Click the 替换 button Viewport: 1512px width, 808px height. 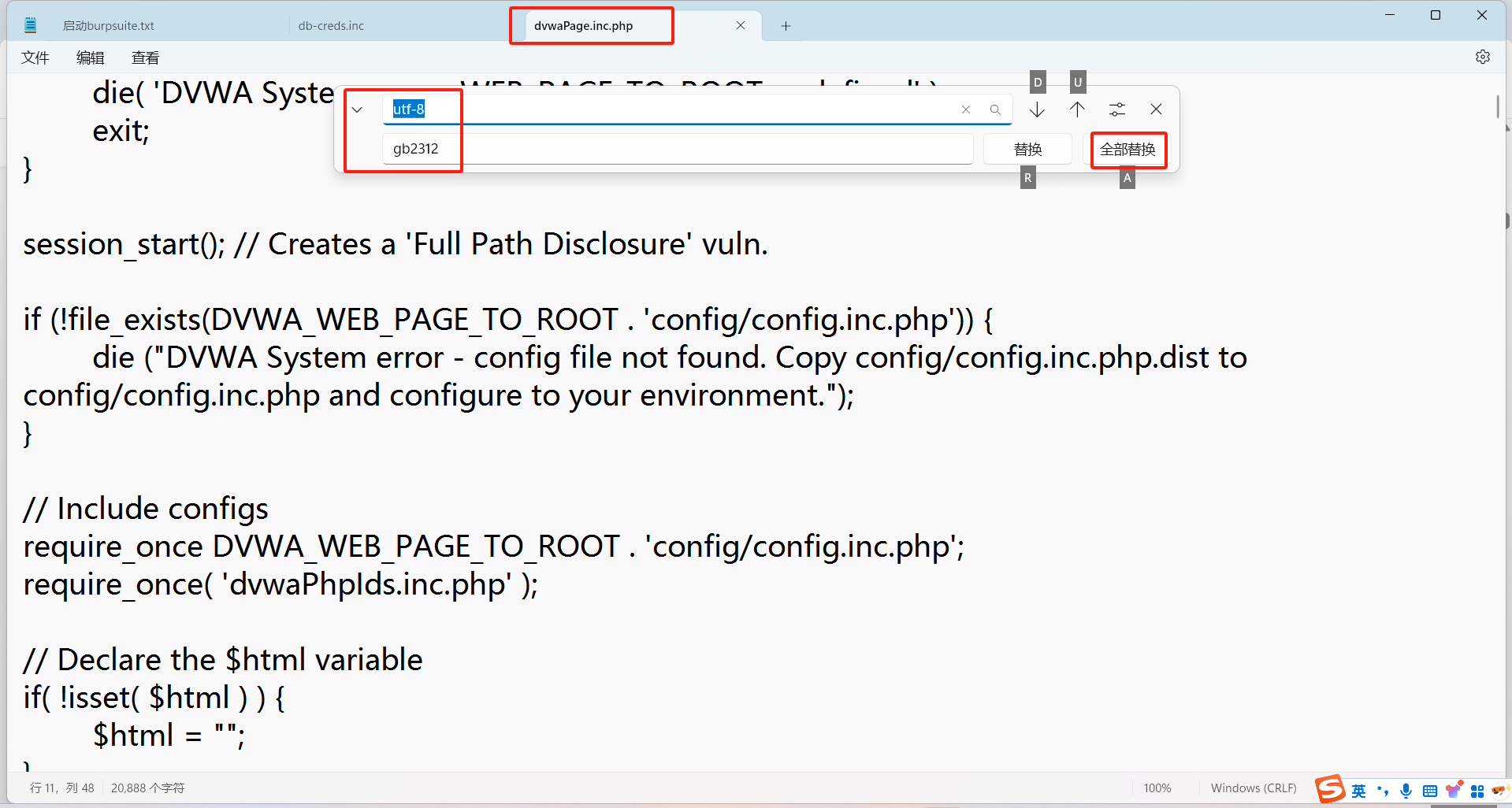point(1027,149)
